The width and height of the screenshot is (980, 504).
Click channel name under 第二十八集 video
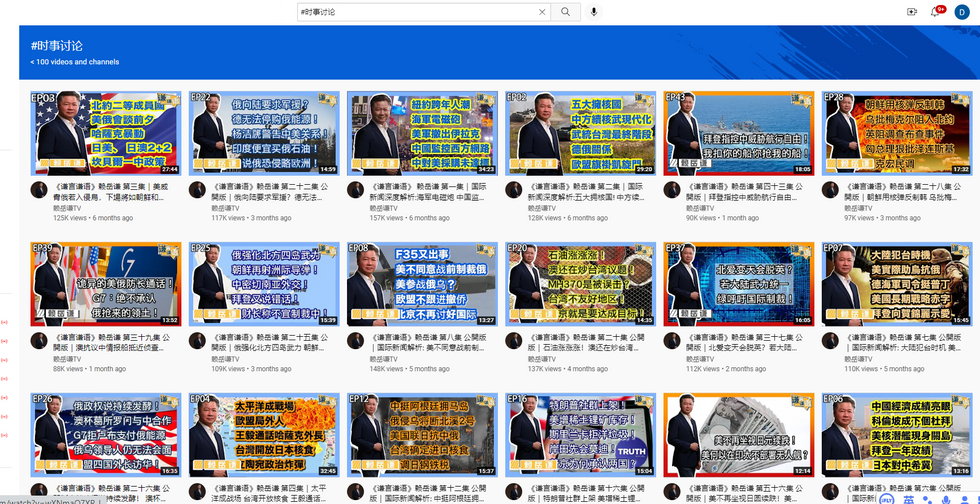pyautogui.click(x=858, y=208)
